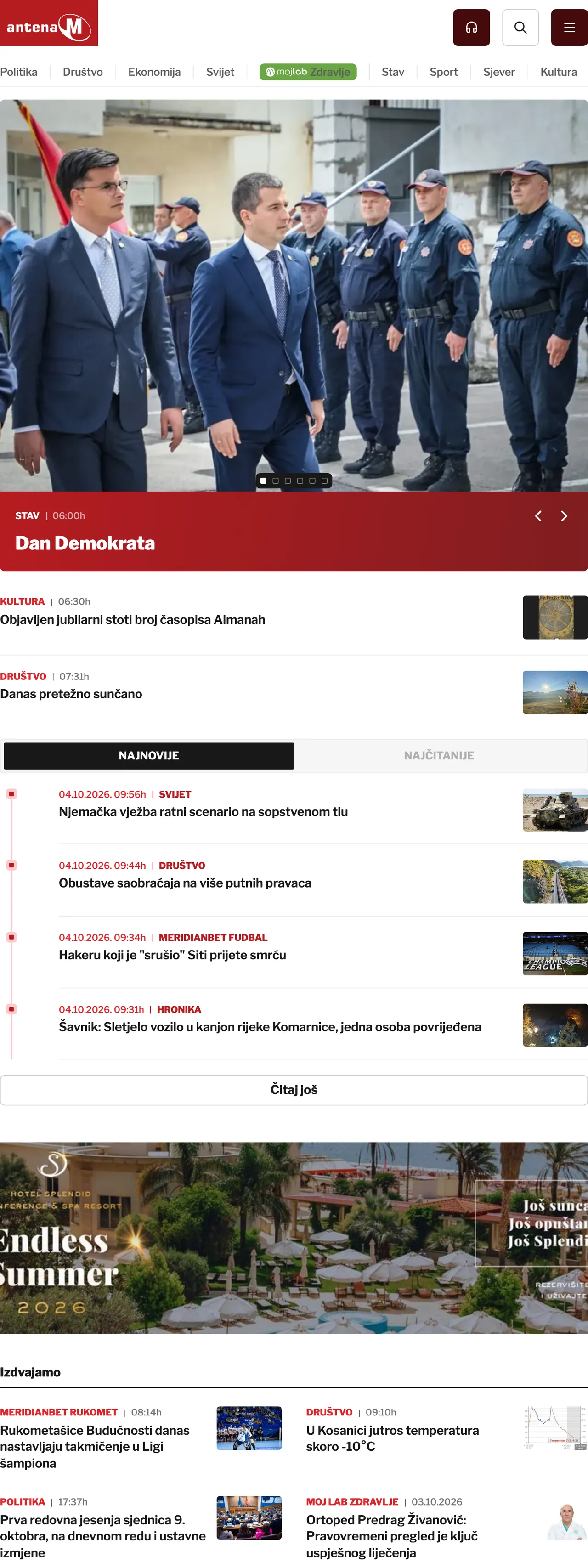The height and width of the screenshot is (1568, 588).
Task: Open Obustave saobraćaja article
Action: tap(185, 883)
